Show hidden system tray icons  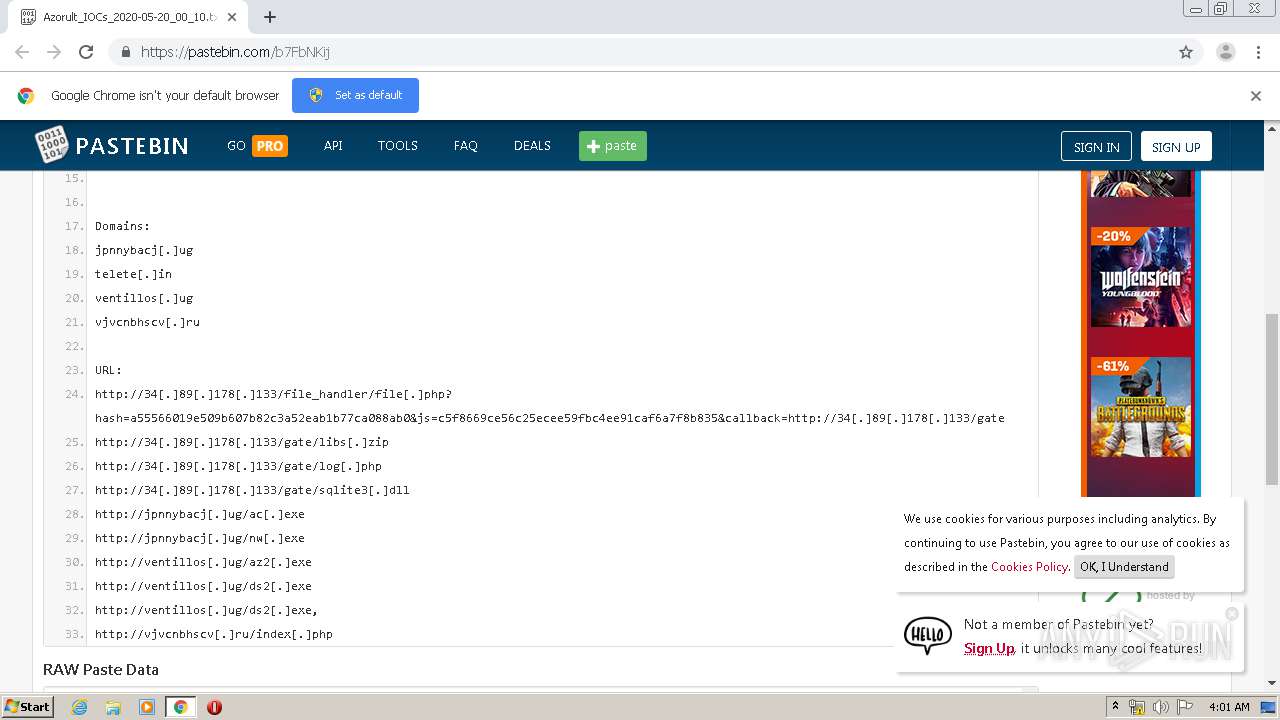tap(1115, 707)
